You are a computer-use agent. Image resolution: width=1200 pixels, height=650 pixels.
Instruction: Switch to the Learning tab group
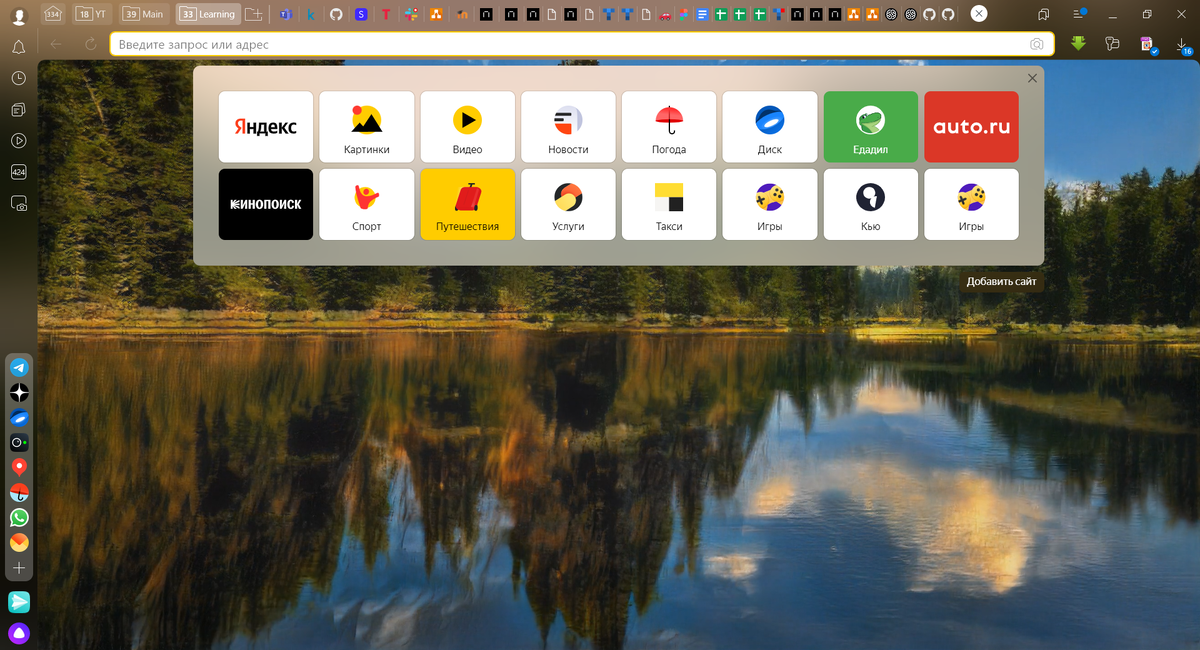[208, 14]
